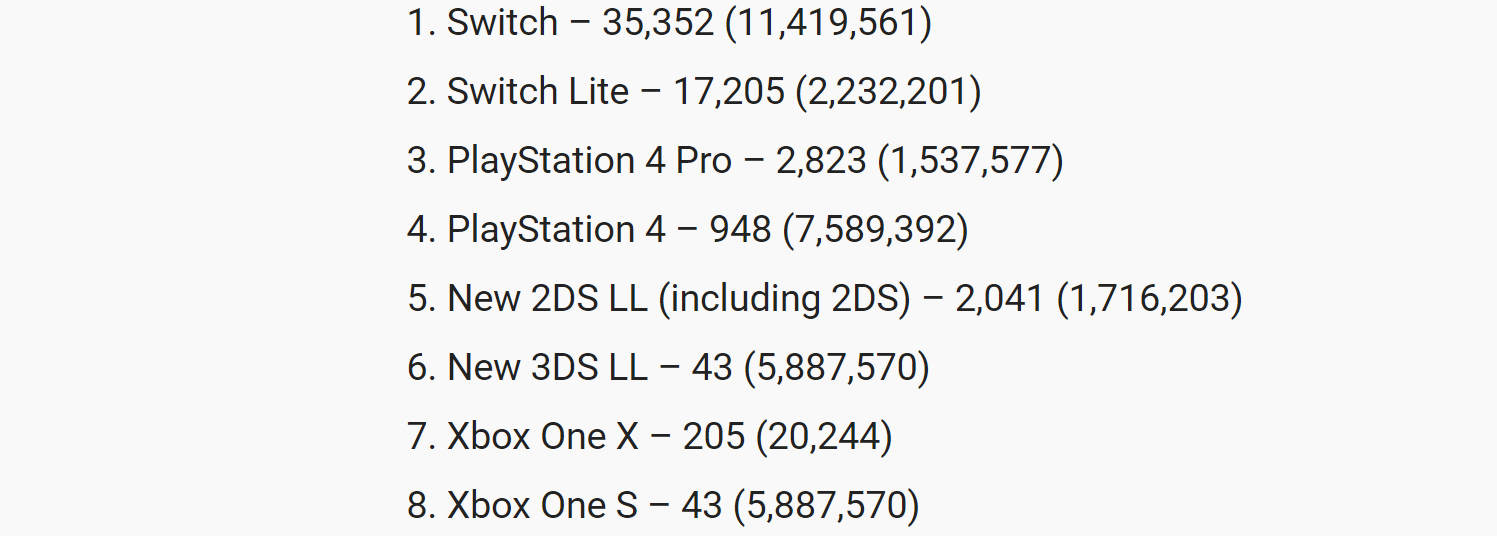Select the 7,589,392 PlayStation 4 total
Screen dimensions: 1497x536
coord(875,229)
